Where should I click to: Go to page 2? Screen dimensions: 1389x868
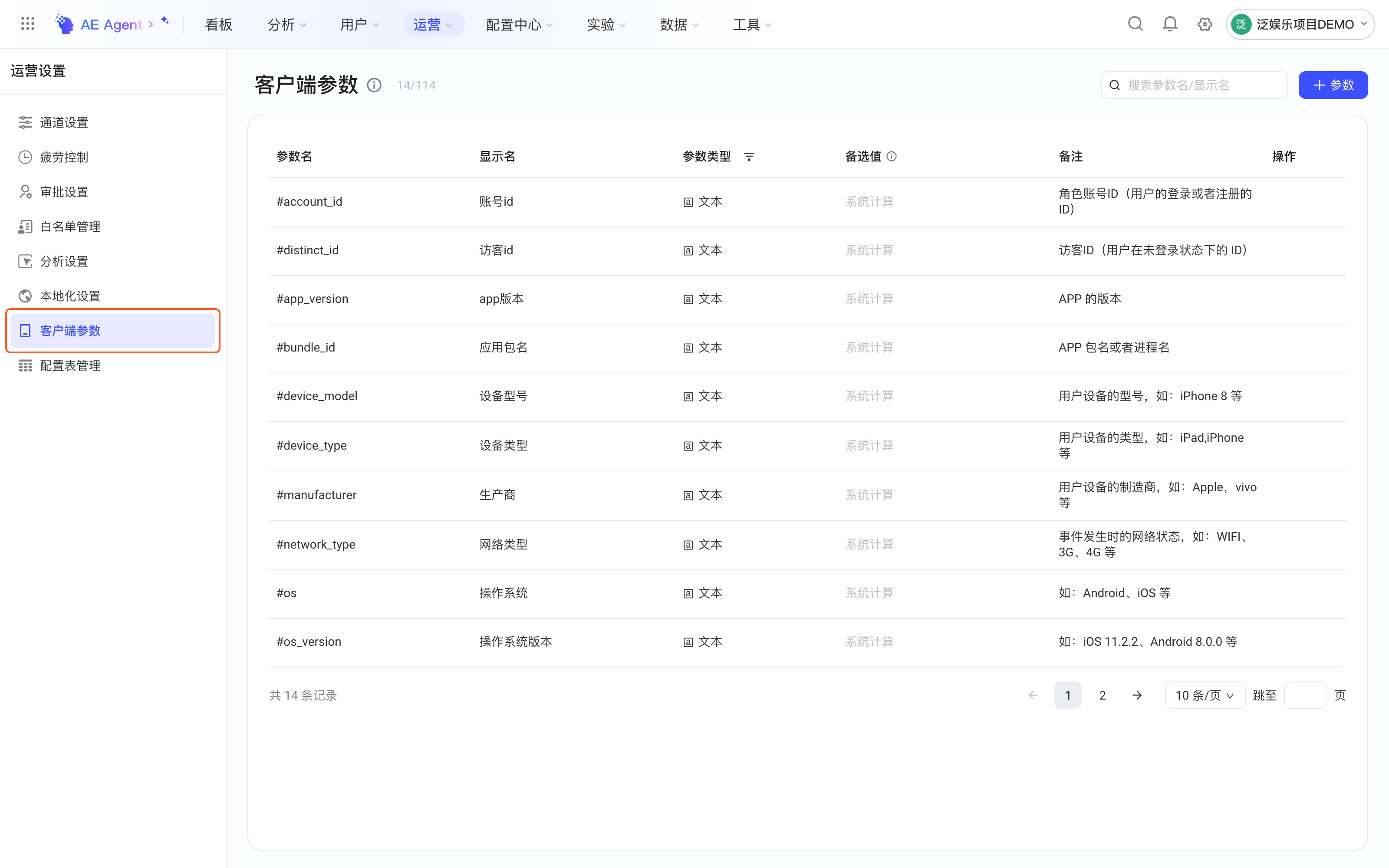click(1102, 695)
